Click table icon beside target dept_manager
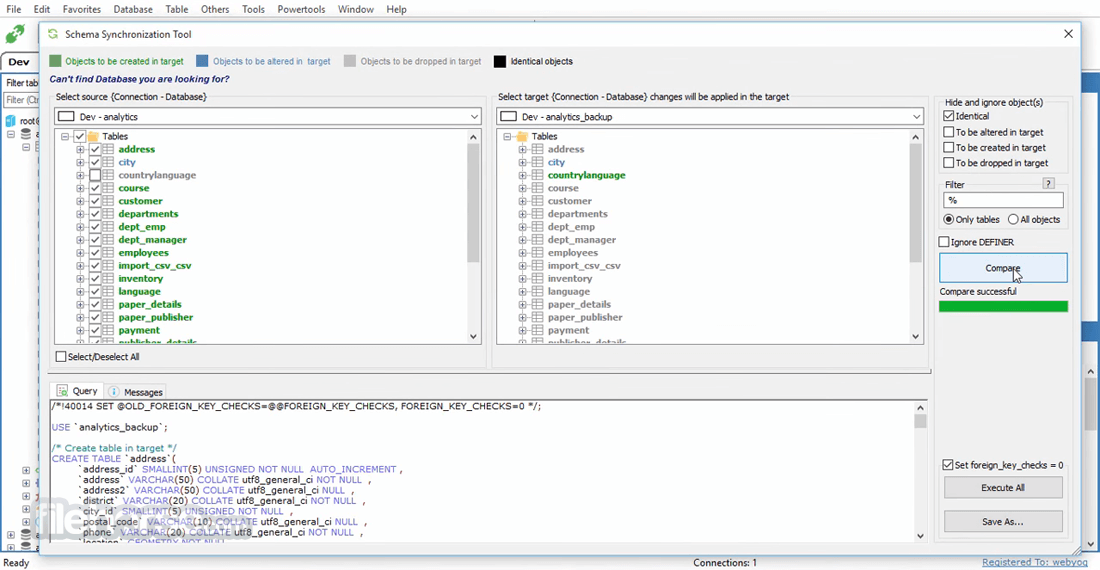 coord(537,240)
